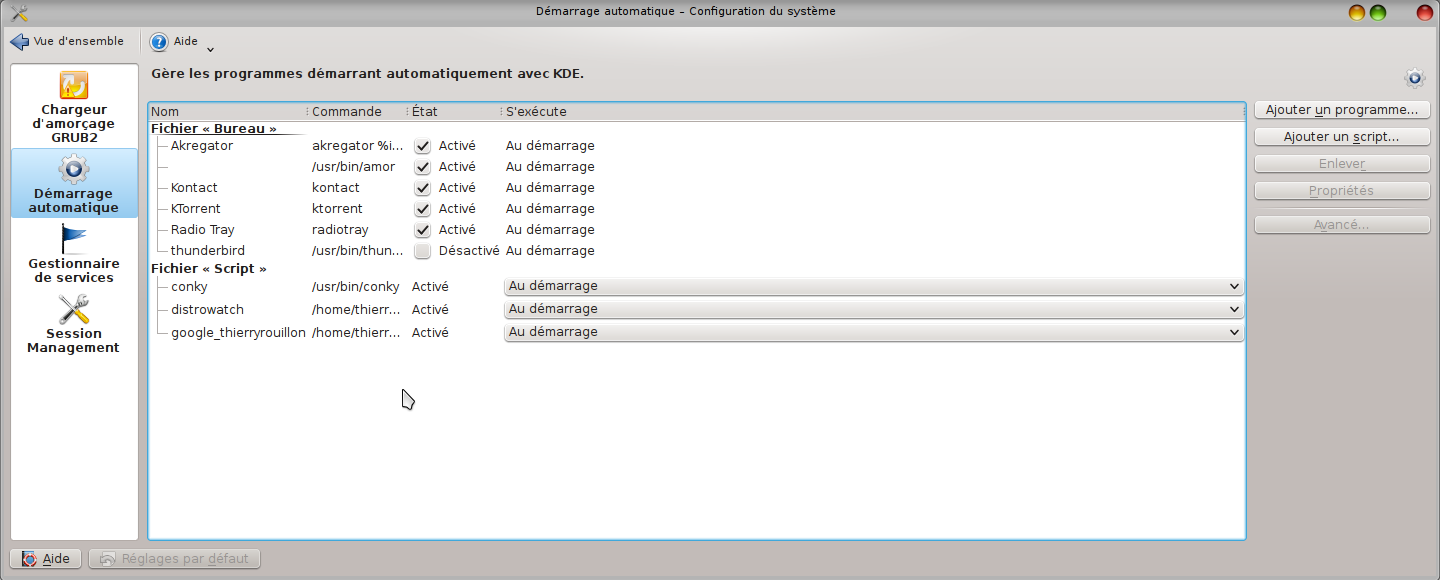This screenshot has height=580, width=1440.
Task: Sort by the État column header
Action: [454, 111]
